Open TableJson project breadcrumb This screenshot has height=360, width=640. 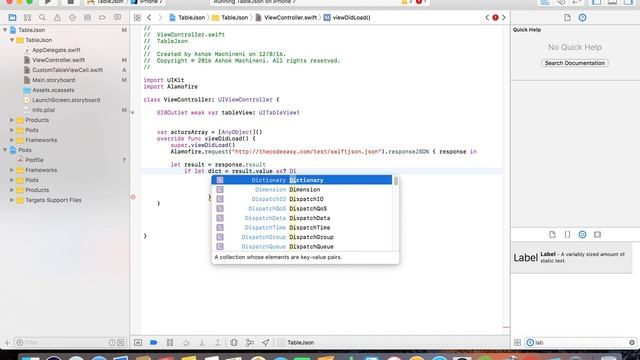pos(187,18)
